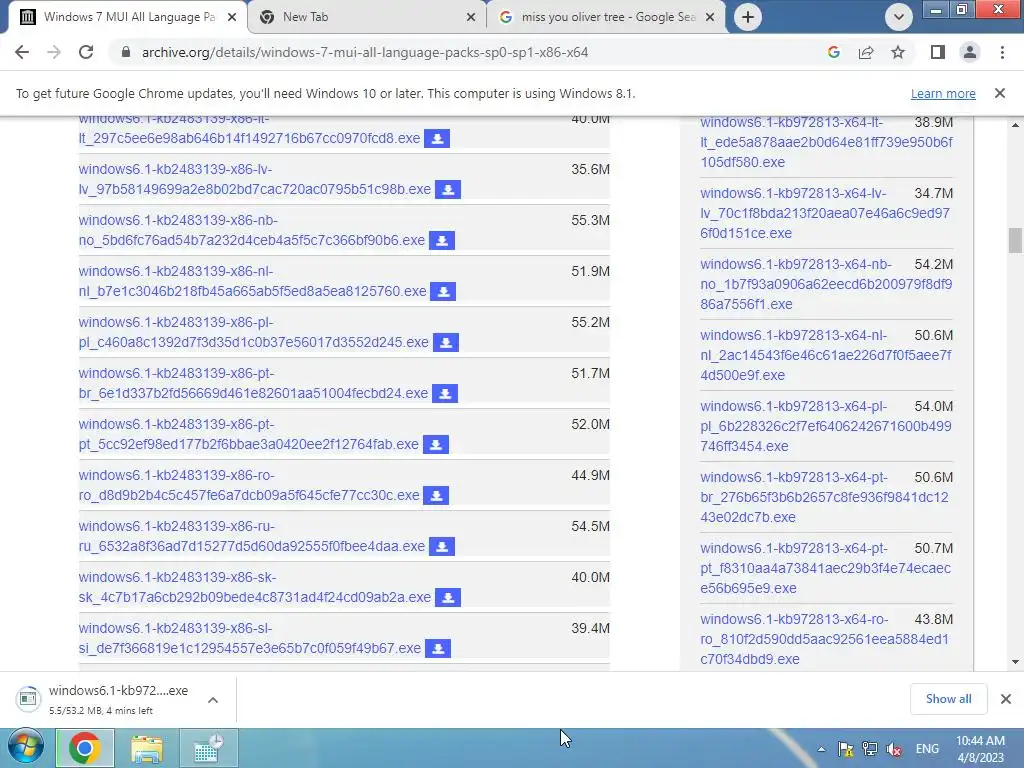This screenshot has height=768, width=1024.
Task: Open a new browser tab
Action: [748, 17]
